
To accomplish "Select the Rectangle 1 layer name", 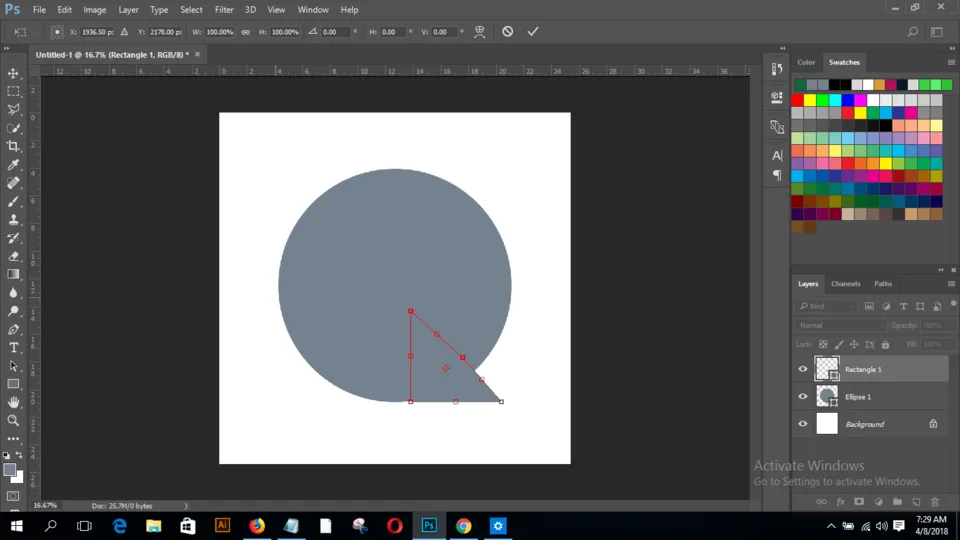I will 863,369.
